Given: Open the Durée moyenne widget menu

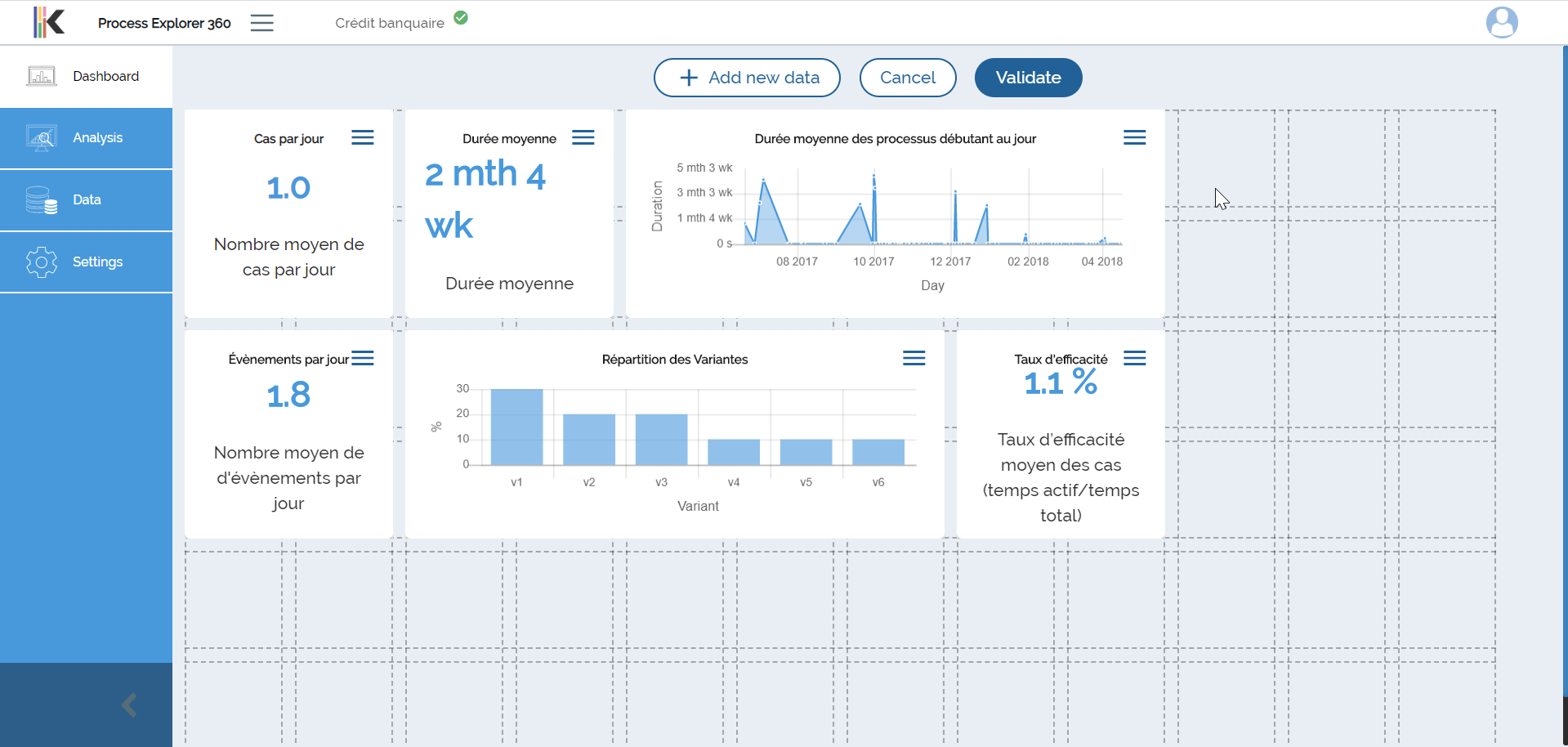Looking at the screenshot, I should (583, 137).
